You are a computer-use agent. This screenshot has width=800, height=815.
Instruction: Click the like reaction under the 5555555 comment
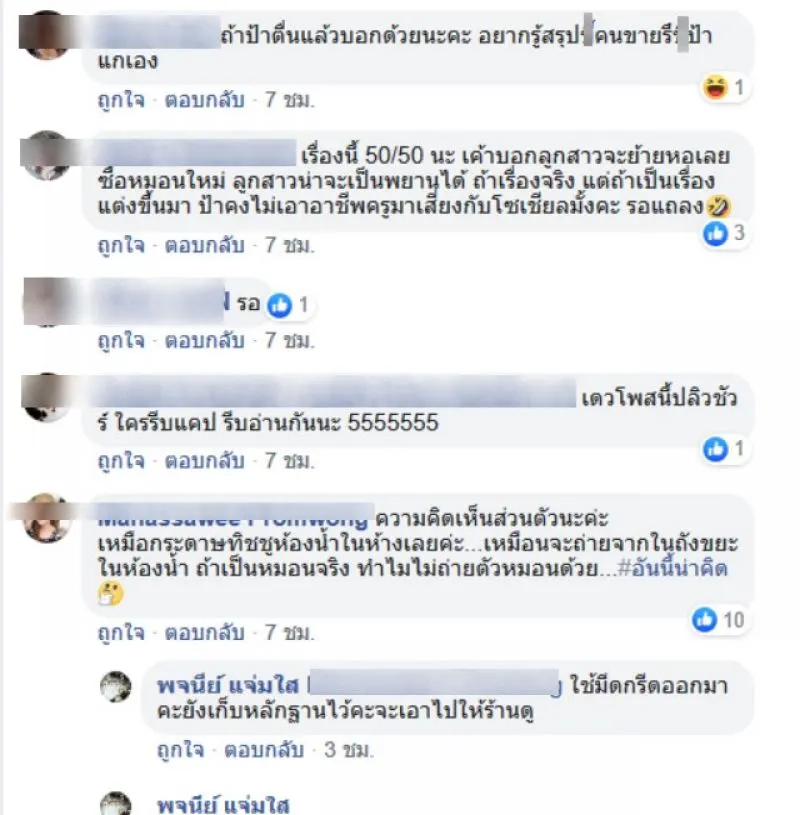click(x=715, y=449)
